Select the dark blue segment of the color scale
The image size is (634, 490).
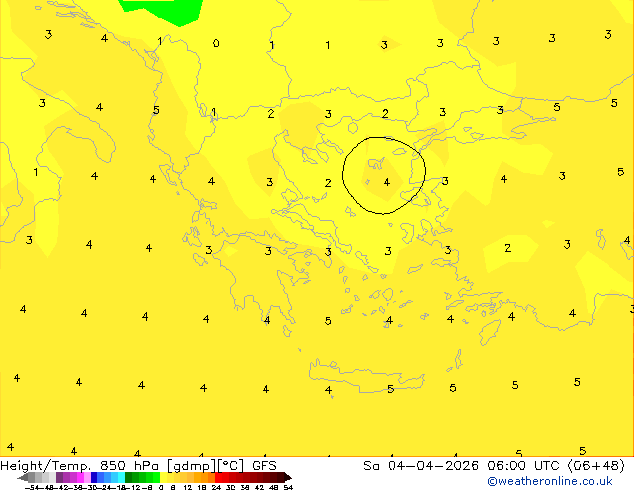(96, 477)
